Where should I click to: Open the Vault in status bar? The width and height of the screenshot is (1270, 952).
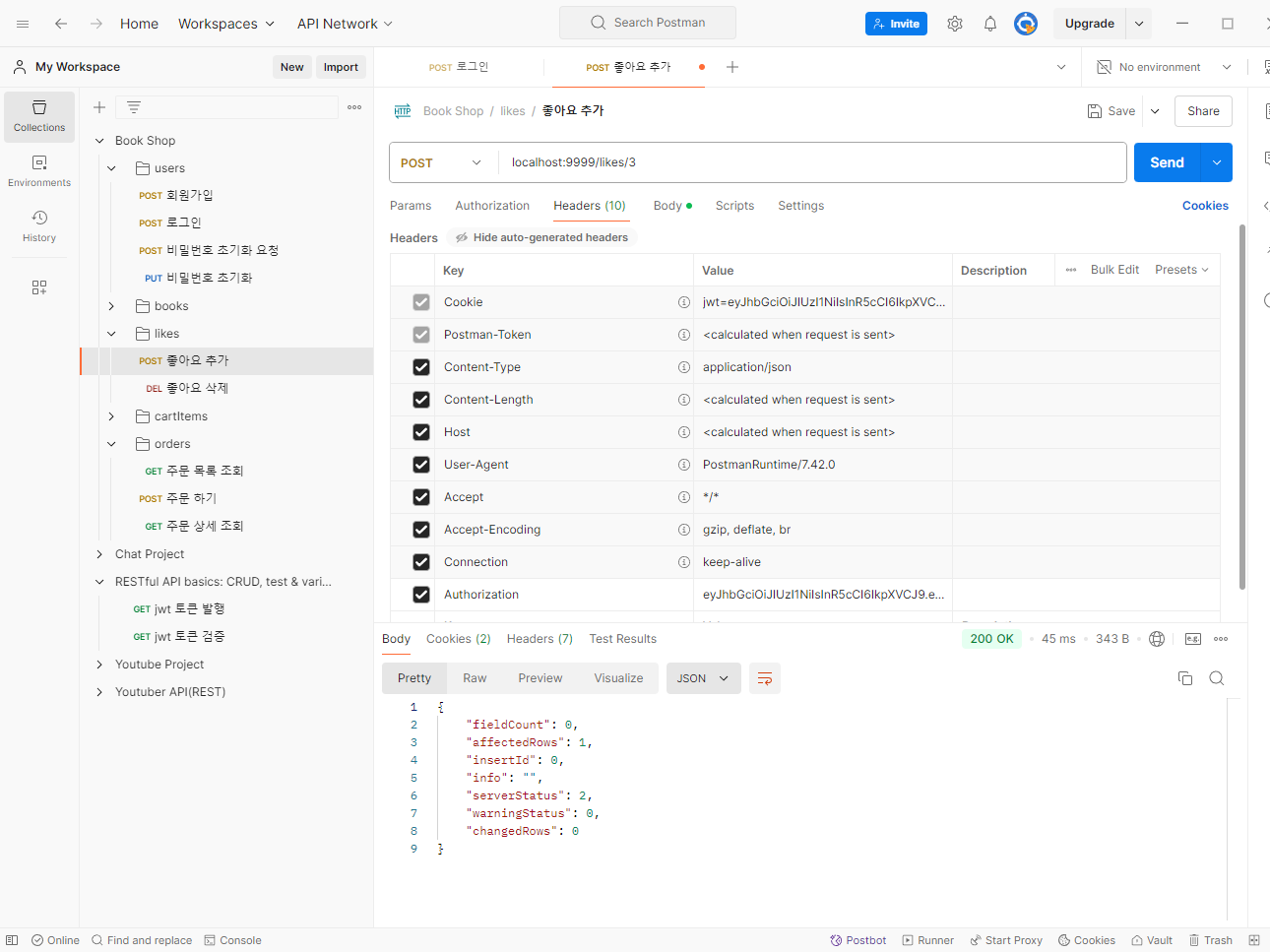[x=1151, y=940]
